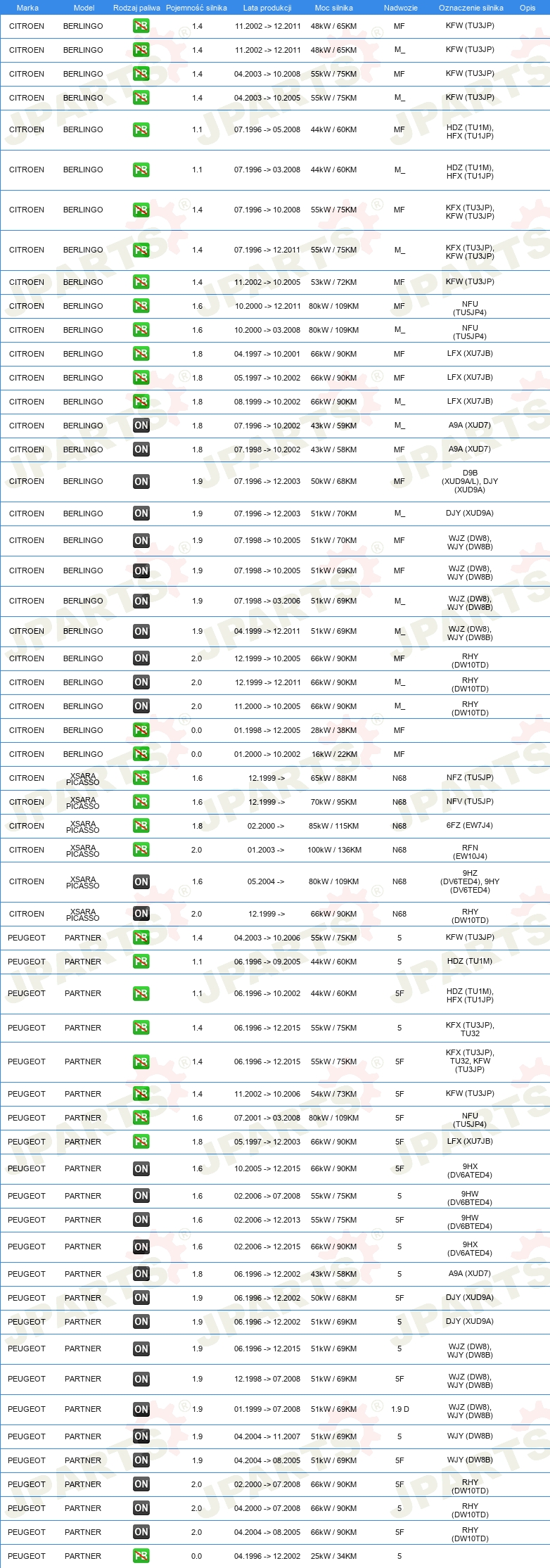Click the Opis column header

(527, 8)
